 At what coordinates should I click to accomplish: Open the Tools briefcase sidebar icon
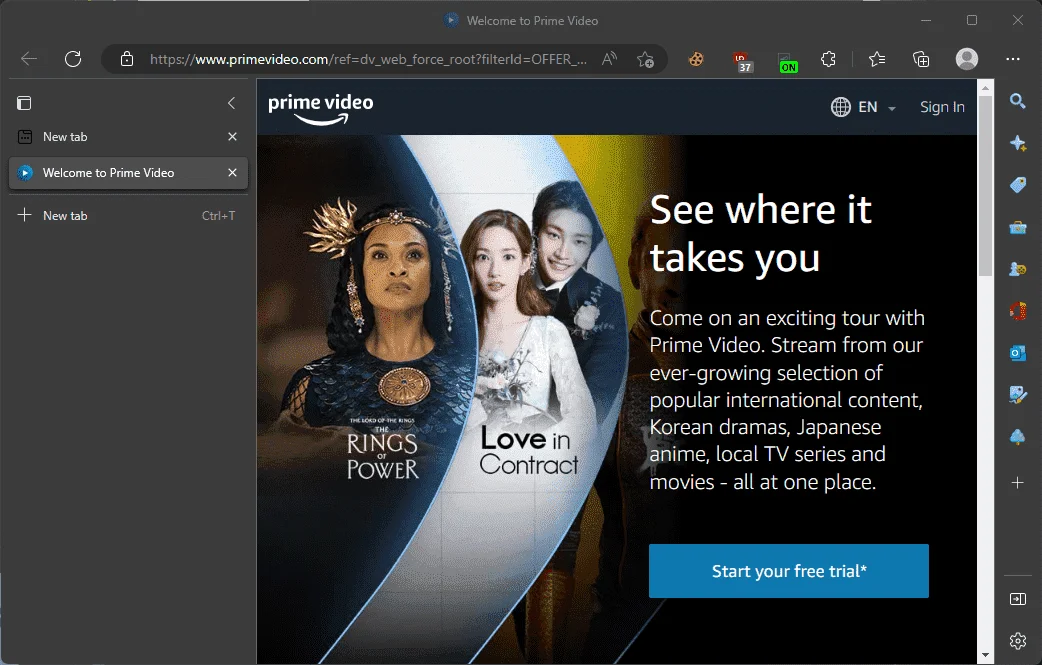pyautogui.click(x=1017, y=227)
